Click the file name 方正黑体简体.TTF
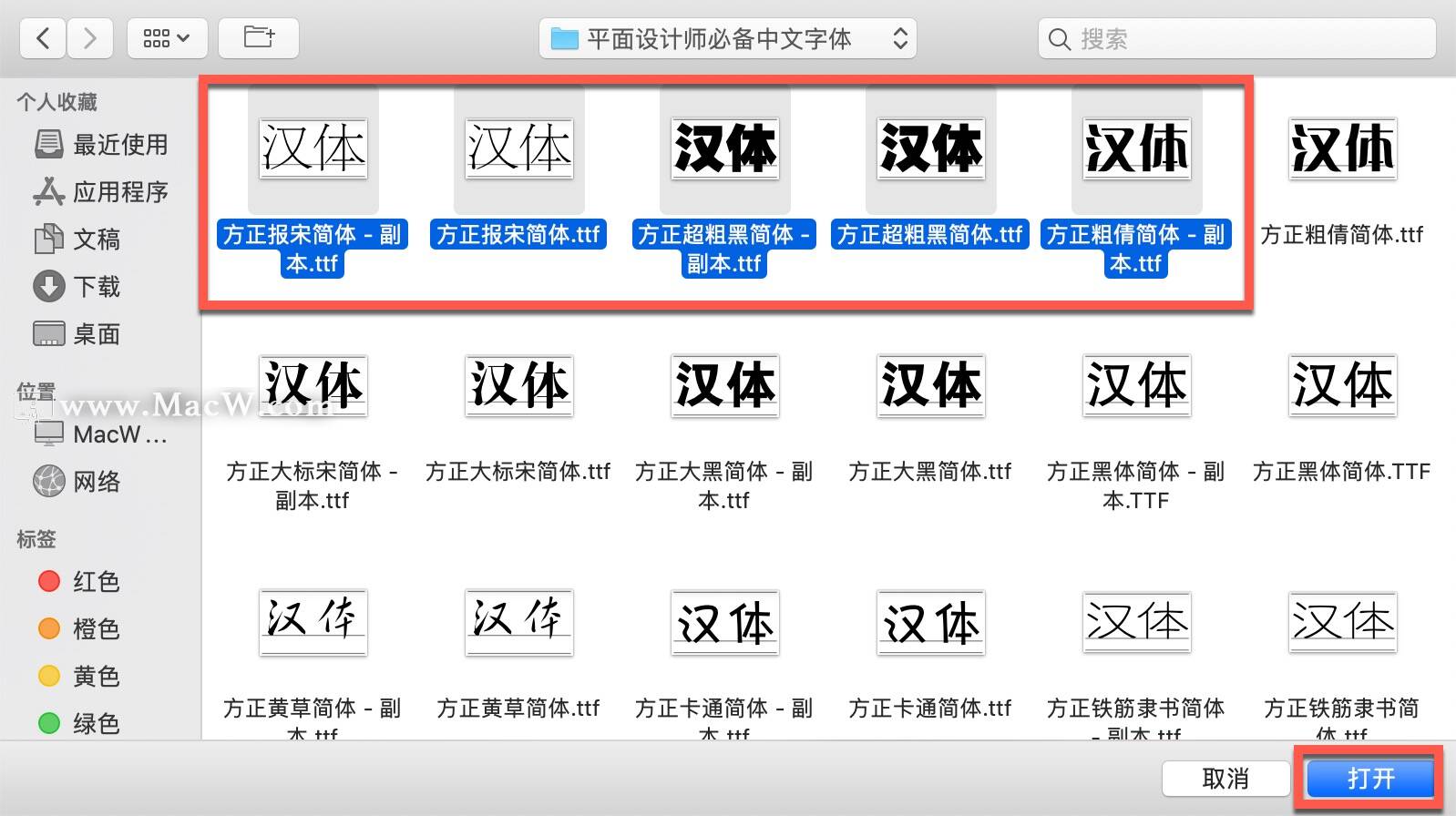 (x=1342, y=472)
